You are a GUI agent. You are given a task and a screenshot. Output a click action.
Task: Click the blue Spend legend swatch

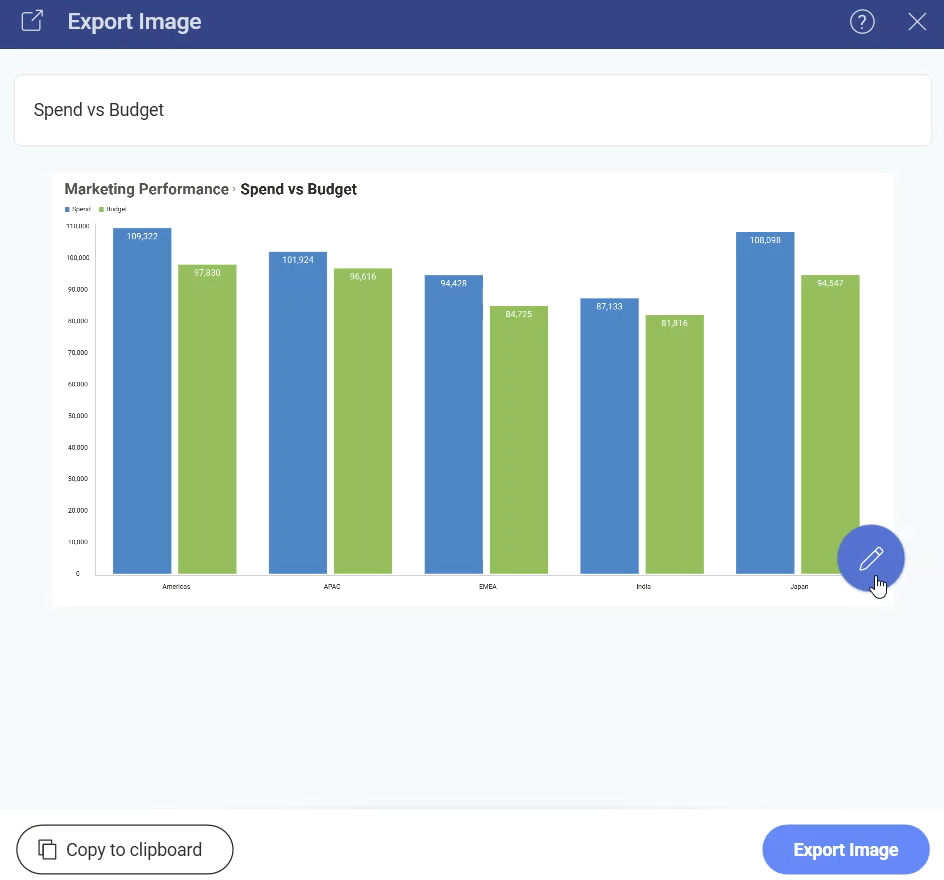click(67, 209)
